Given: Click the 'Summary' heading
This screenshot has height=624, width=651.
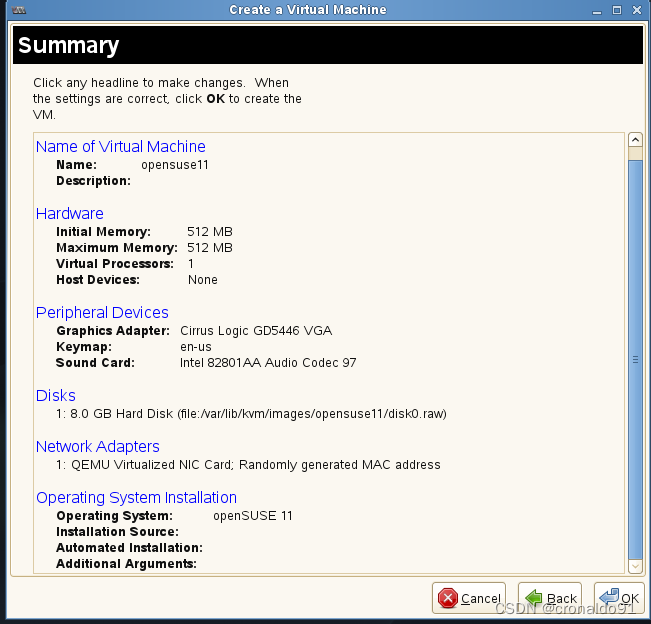Looking at the screenshot, I should pos(69,45).
